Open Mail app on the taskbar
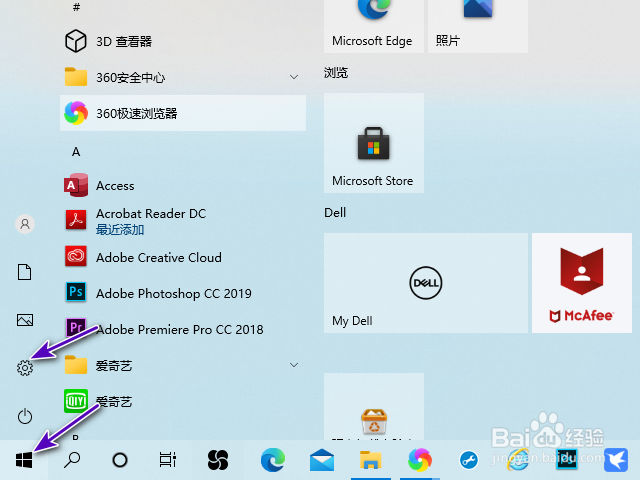 pos(322,460)
